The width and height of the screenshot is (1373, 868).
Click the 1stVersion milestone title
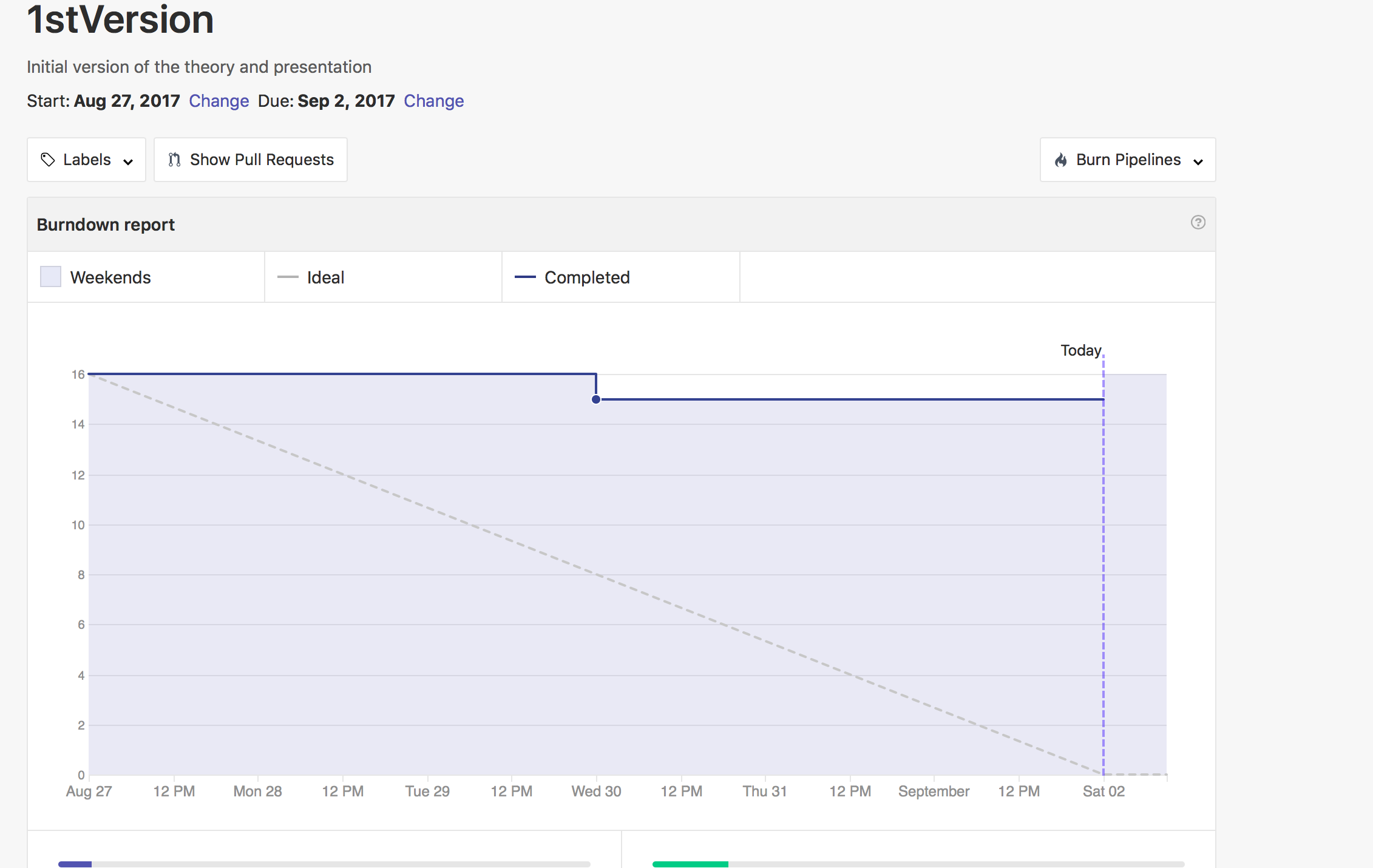[120, 19]
